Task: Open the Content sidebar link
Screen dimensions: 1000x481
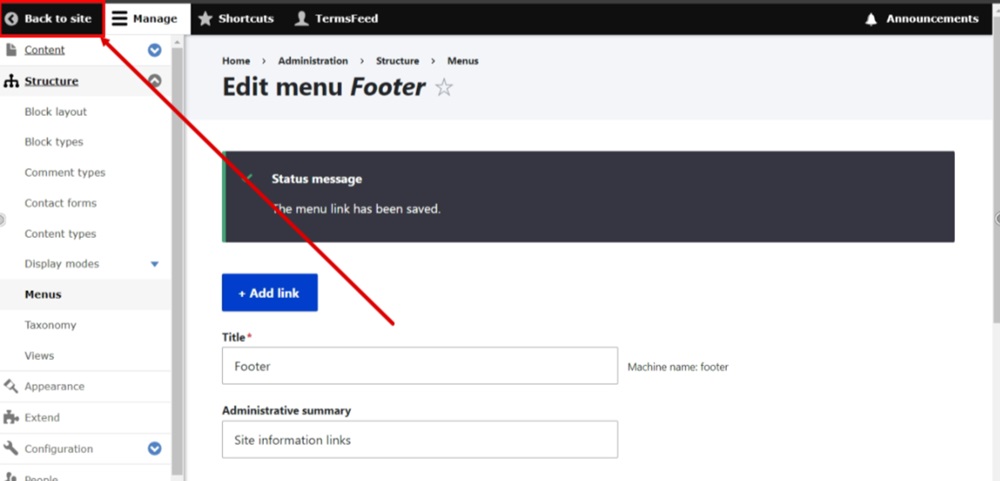Action: pyautogui.click(x=45, y=50)
